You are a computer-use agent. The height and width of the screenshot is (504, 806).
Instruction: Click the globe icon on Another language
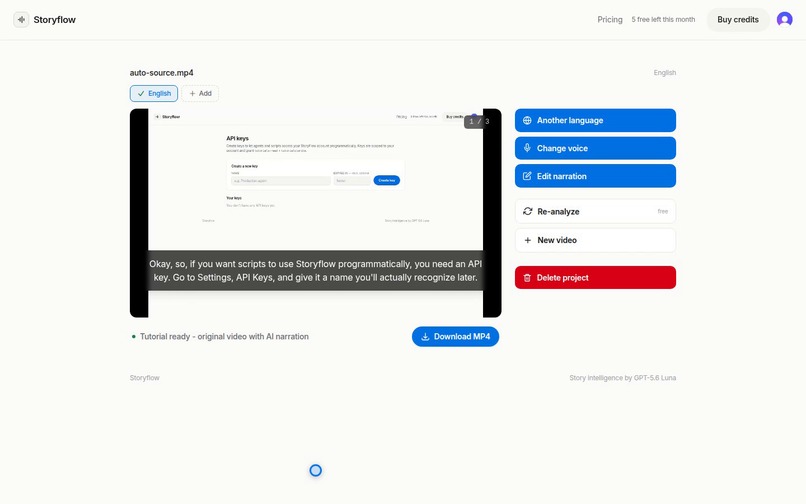pyautogui.click(x=527, y=120)
